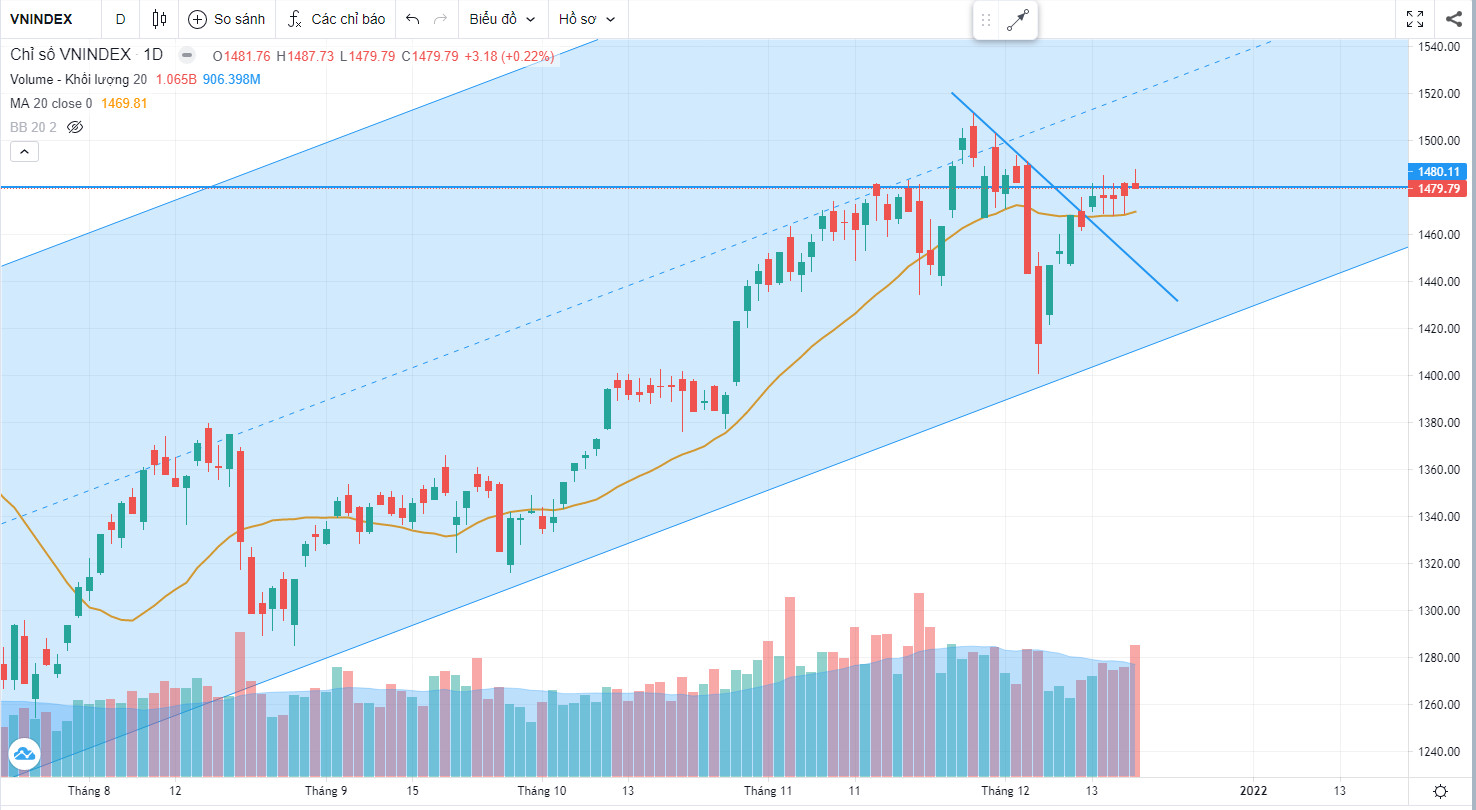This screenshot has width=1476, height=810.
Task: Redo the chart action
Action: point(441,19)
